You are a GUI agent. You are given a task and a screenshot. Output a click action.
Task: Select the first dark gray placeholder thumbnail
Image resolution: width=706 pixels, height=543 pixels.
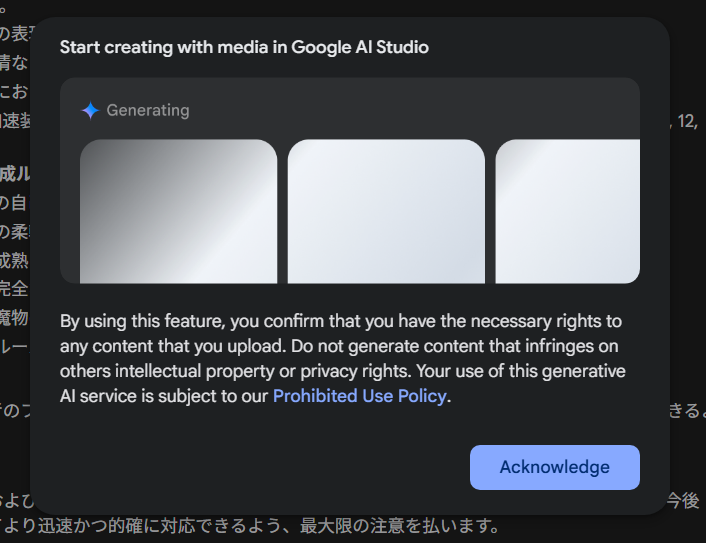click(x=178, y=211)
